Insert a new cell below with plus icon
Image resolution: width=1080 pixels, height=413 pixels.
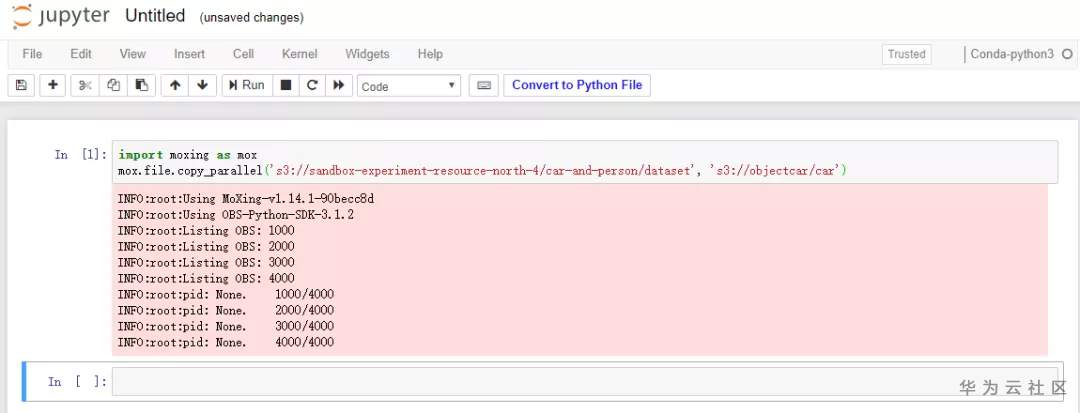coord(53,86)
